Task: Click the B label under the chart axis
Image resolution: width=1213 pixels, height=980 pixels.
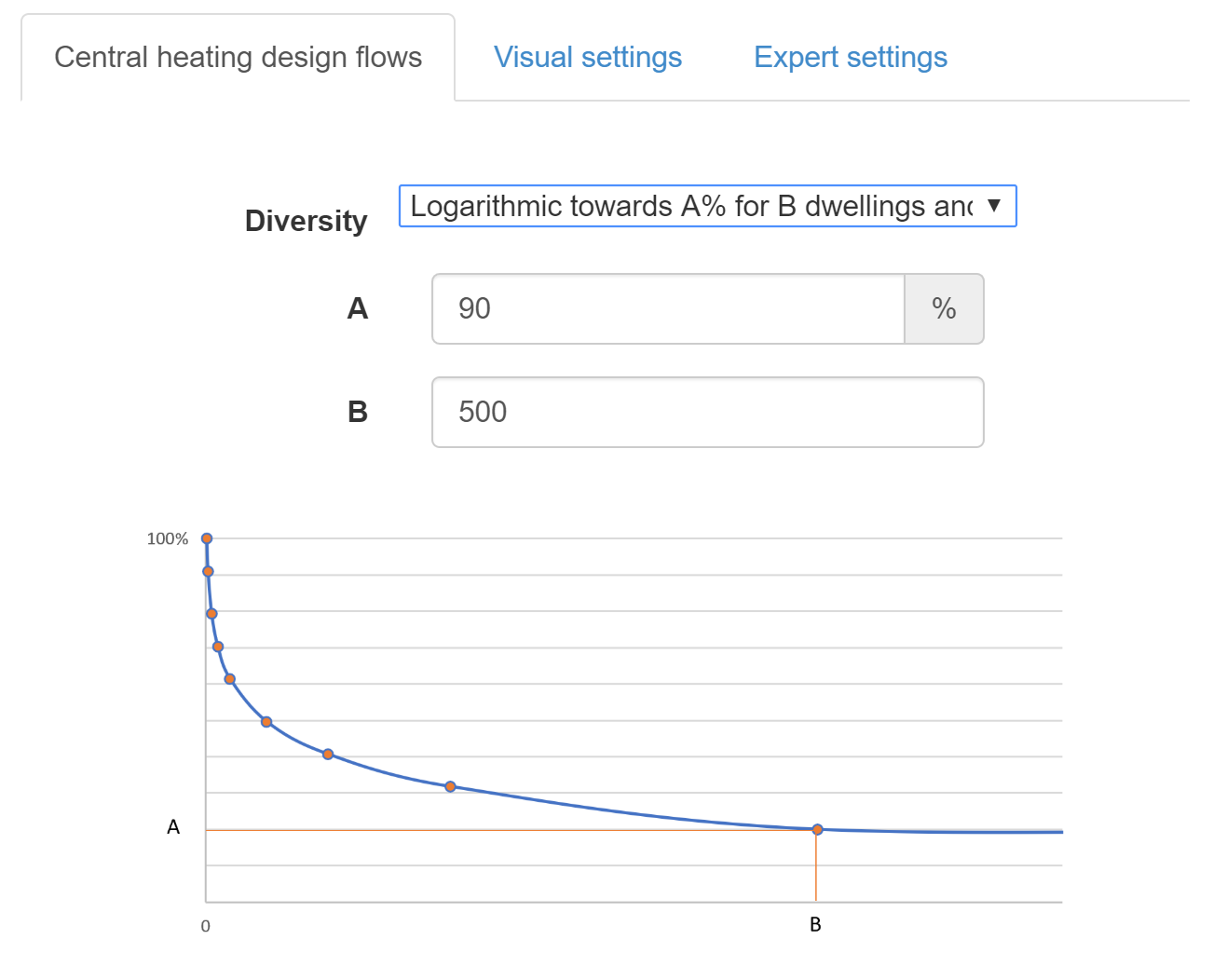Action: click(815, 925)
